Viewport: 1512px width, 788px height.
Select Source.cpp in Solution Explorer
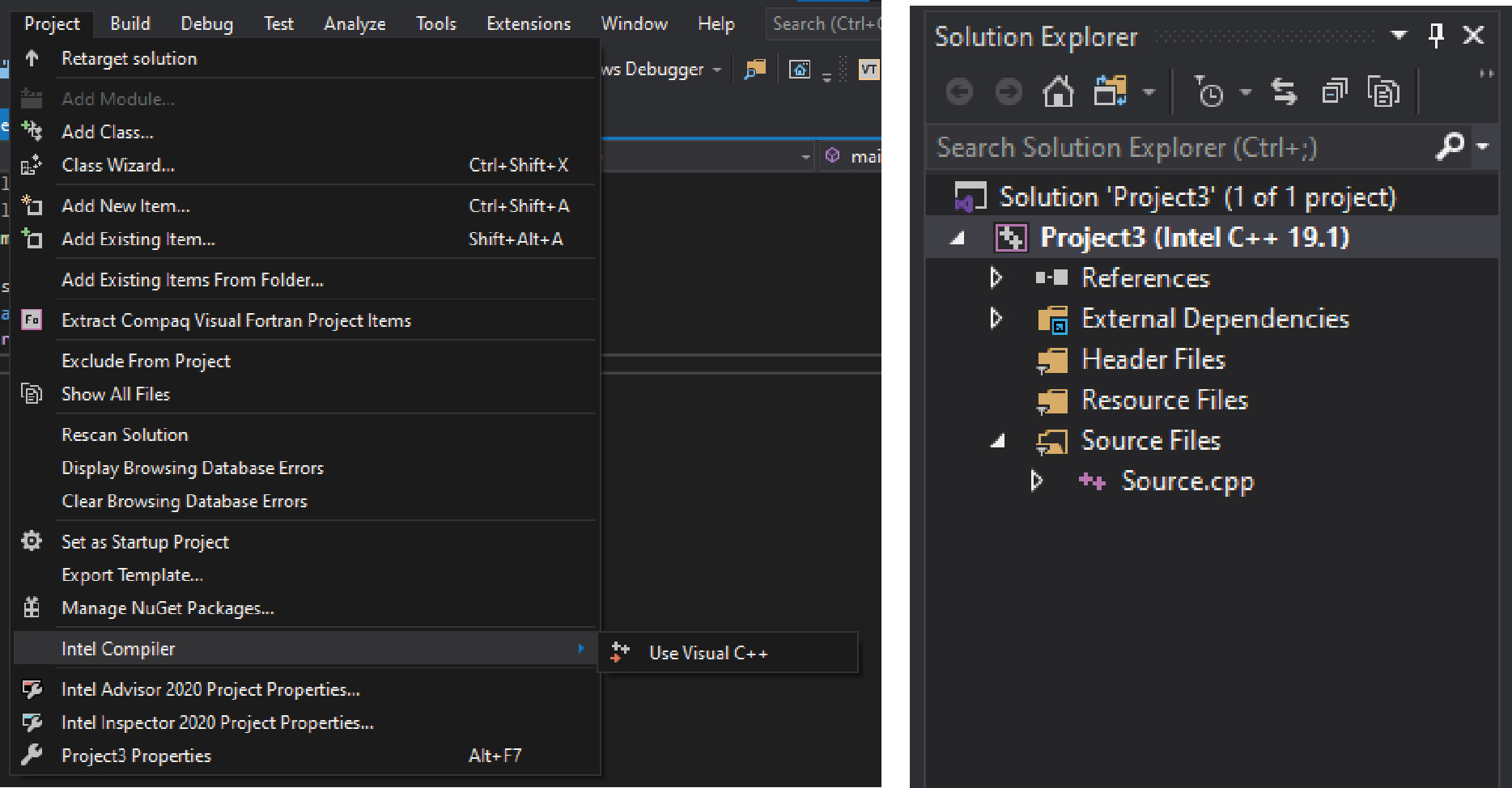[1187, 481]
